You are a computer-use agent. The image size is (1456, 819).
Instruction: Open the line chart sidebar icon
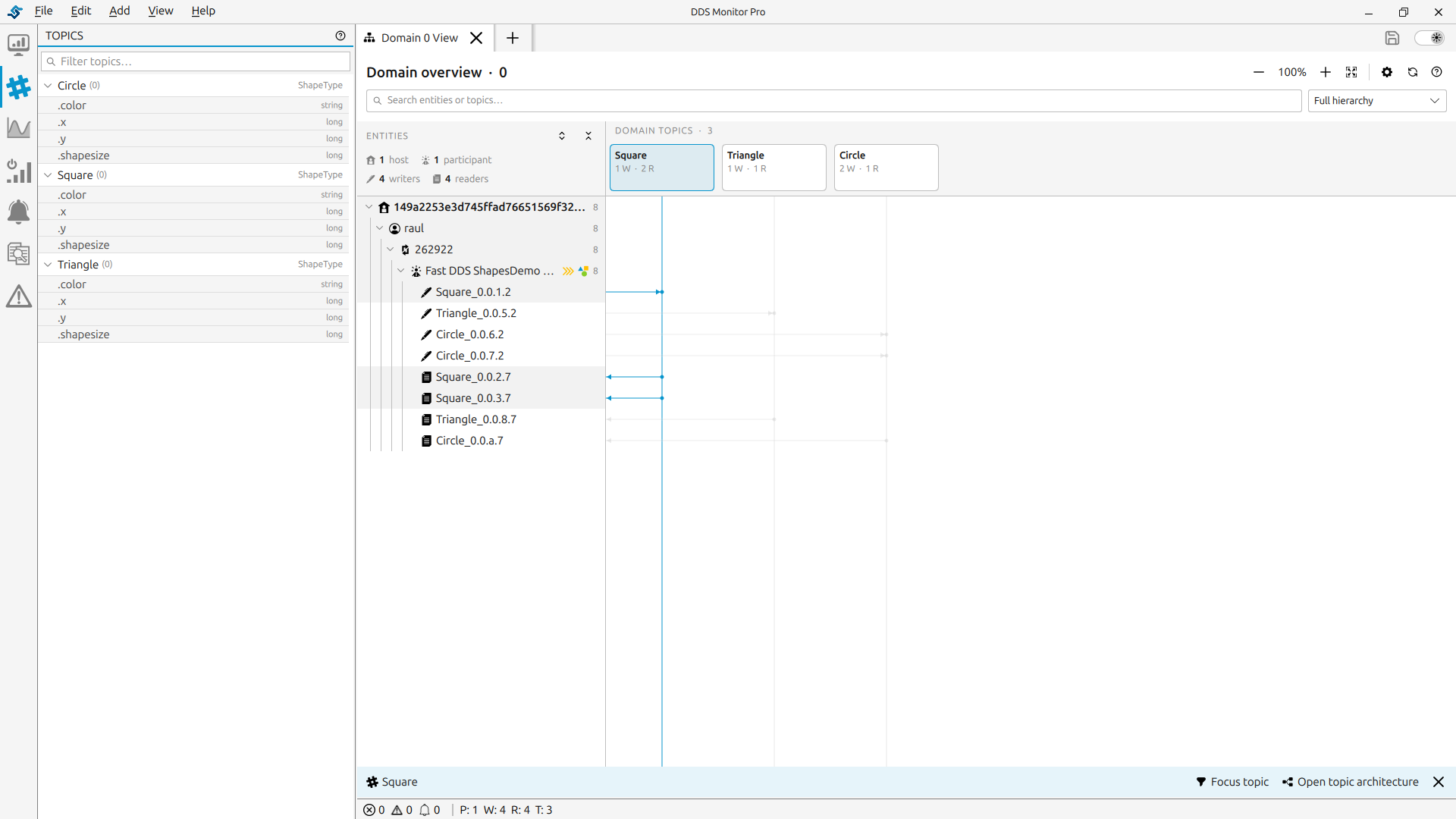click(x=18, y=128)
